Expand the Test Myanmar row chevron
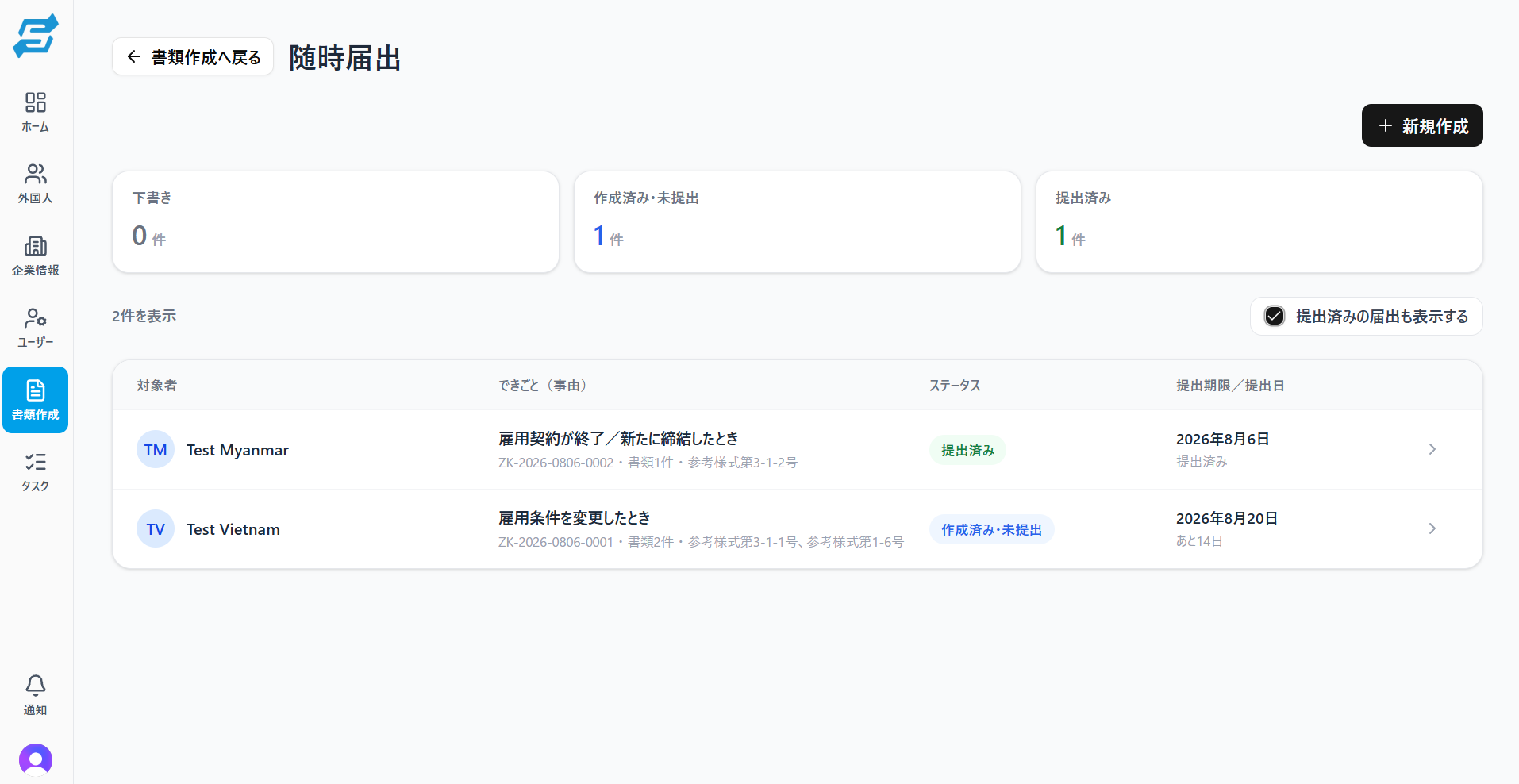Image resolution: width=1519 pixels, height=784 pixels. tap(1432, 449)
